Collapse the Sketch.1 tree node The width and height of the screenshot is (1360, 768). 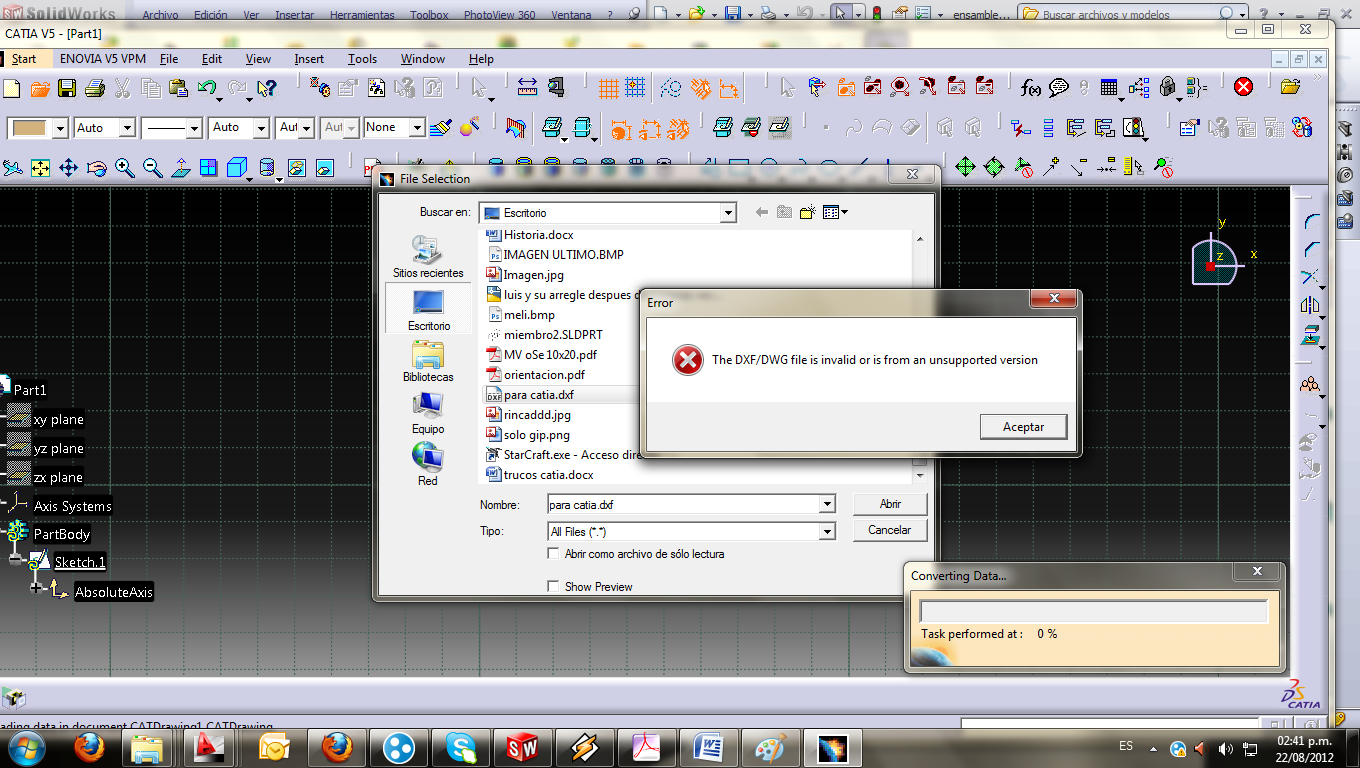click(16, 562)
